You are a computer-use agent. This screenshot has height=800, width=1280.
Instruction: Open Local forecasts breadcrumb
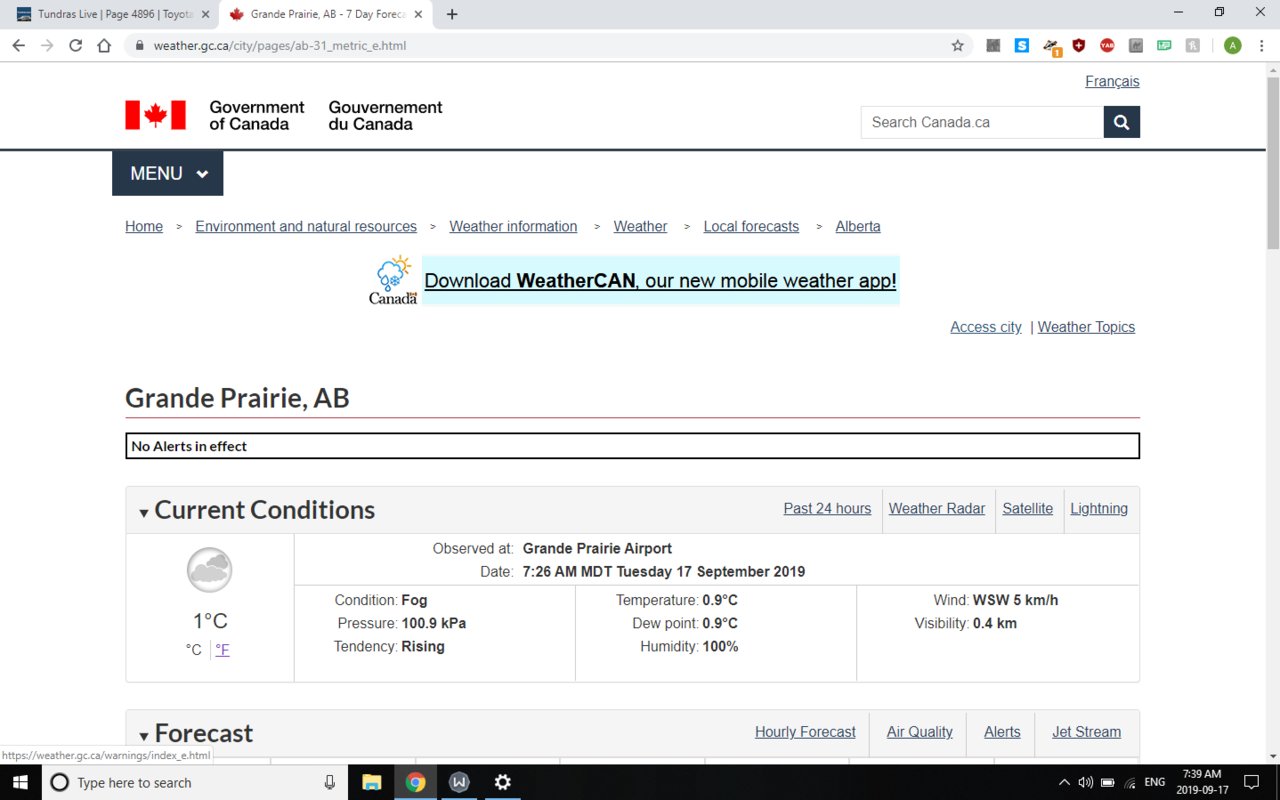click(x=751, y=226)
